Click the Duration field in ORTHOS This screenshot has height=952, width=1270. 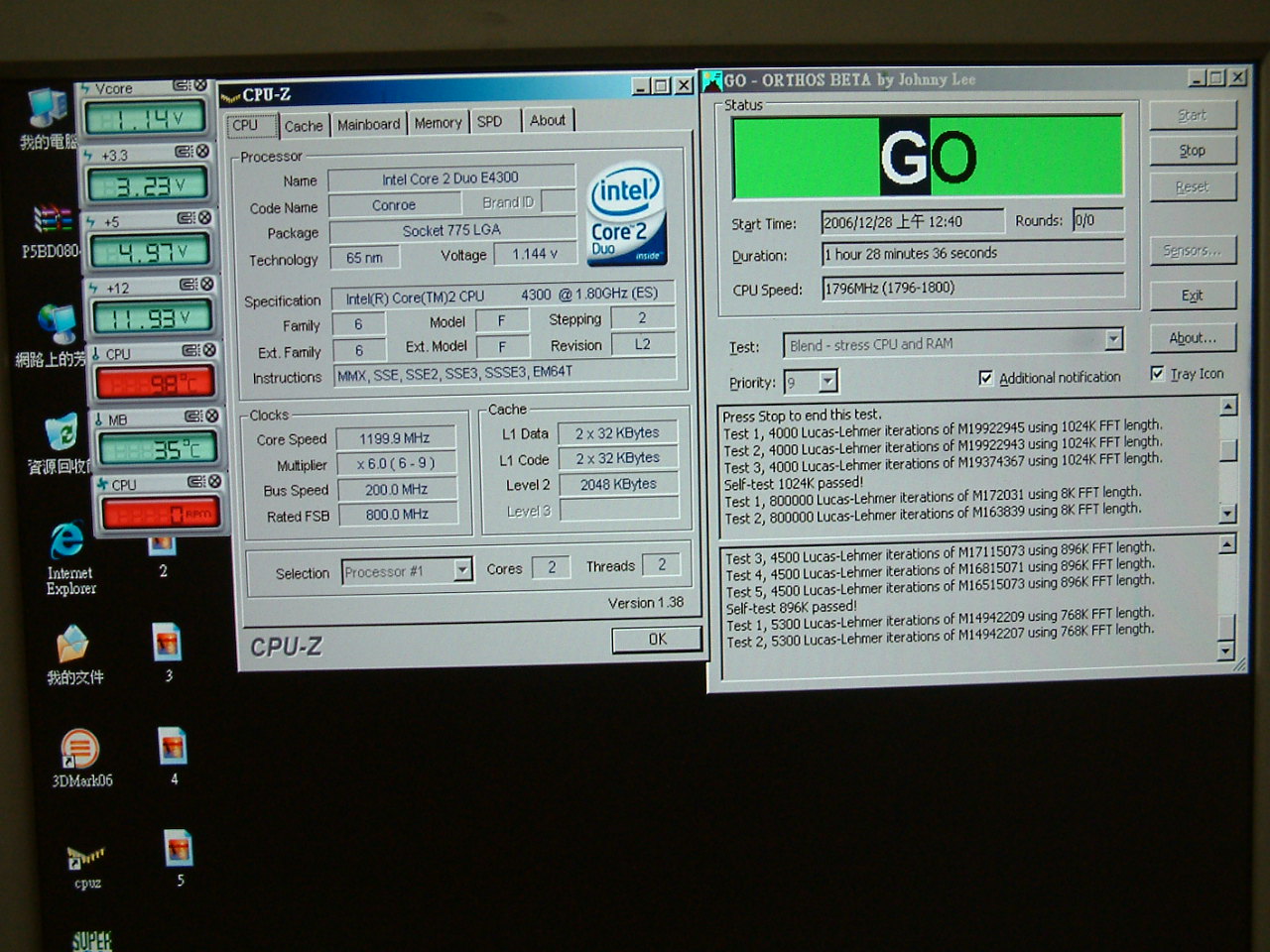tap(972, 253)
